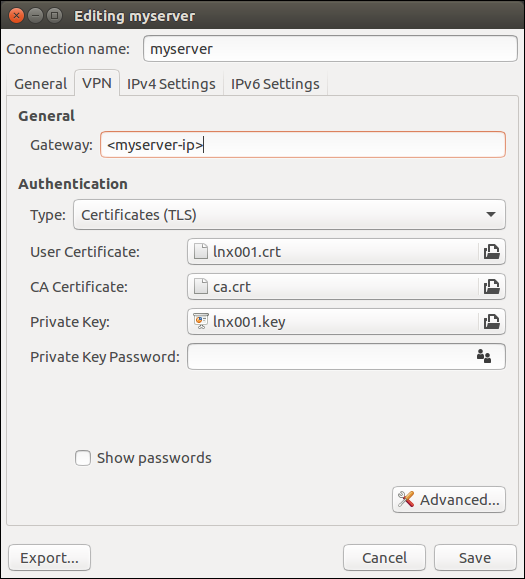
Task: Enable the Show passwords checkbox
Action: [83, 458]
